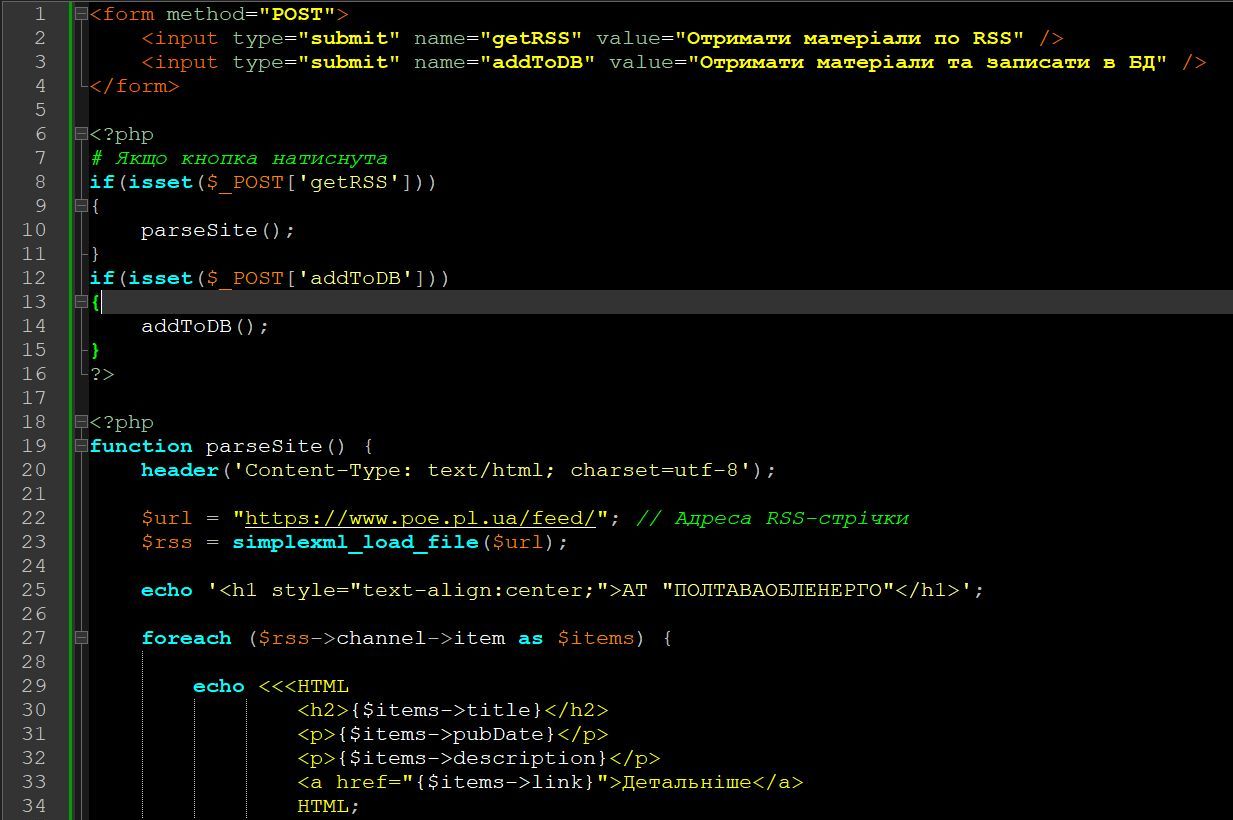Click line number 8 in the margin
The image size is (1233, 820).
tap(40, 182)
